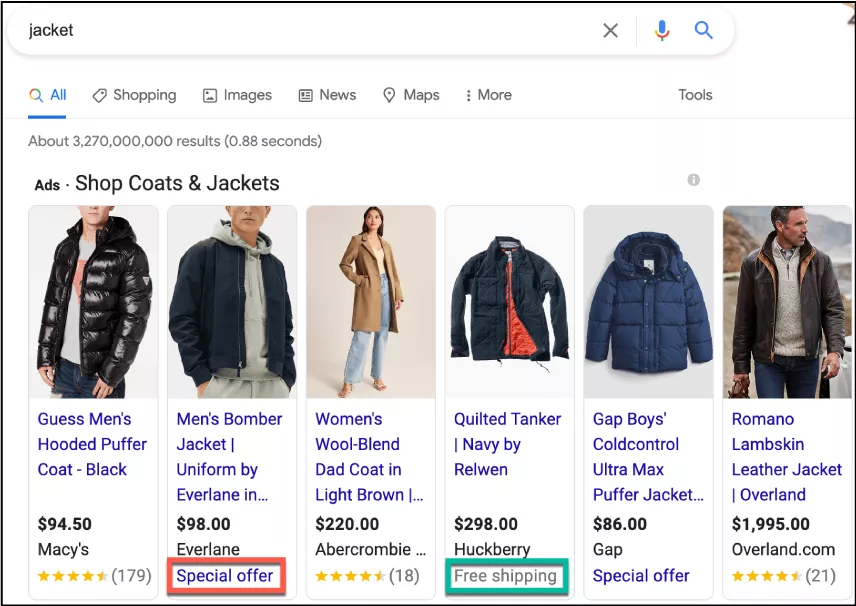This screenshot has width=856, height=606.
Task: Click the star rating with 21 reviews
Action: 783,575
